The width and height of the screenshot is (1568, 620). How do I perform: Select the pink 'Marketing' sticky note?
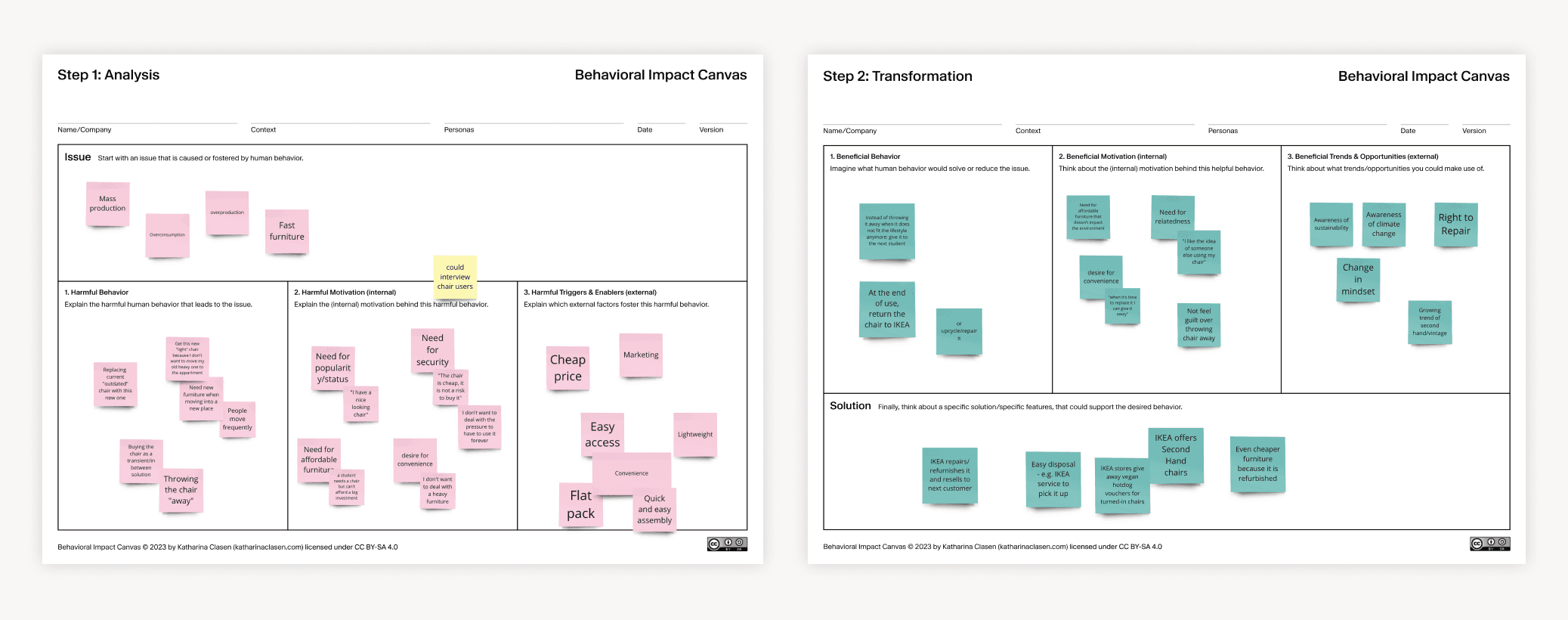point(641,355)
